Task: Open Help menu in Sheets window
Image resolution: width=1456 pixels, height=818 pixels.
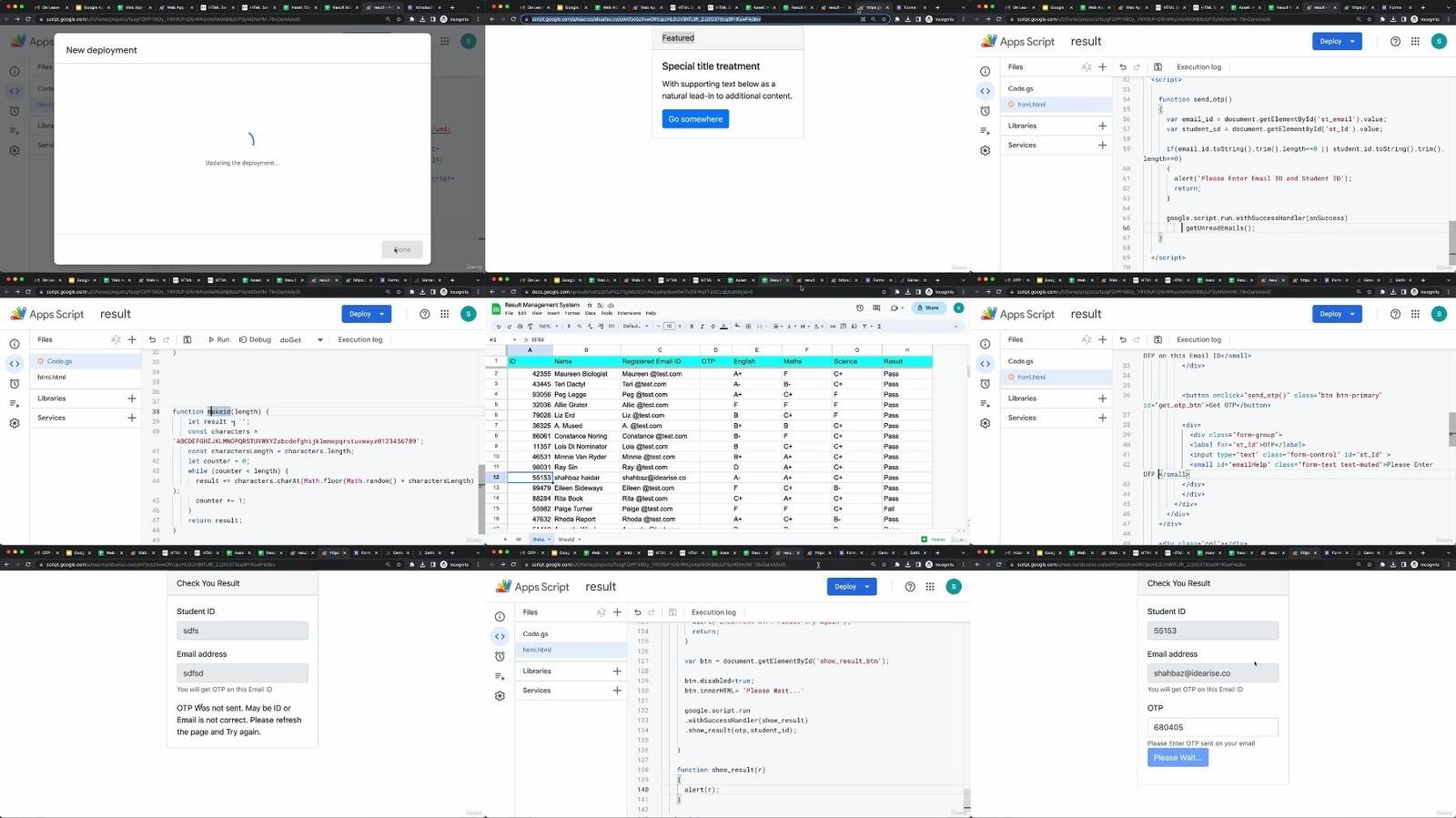Action: click(x=651, y=313)
